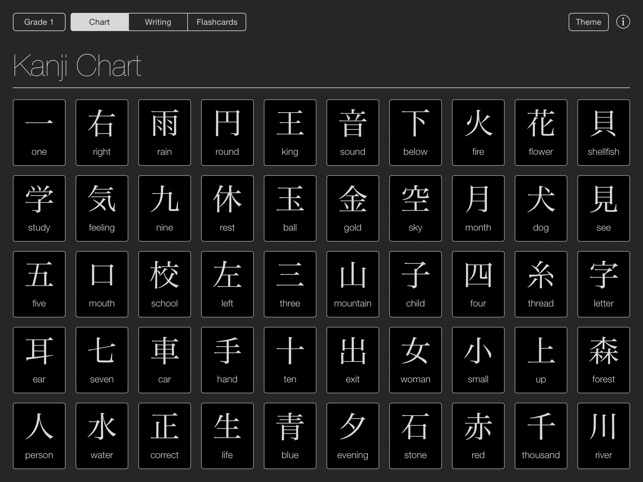Tap the 'shellfish' kanji card
The height and width of the screenshot is (482, 643).
603,132
